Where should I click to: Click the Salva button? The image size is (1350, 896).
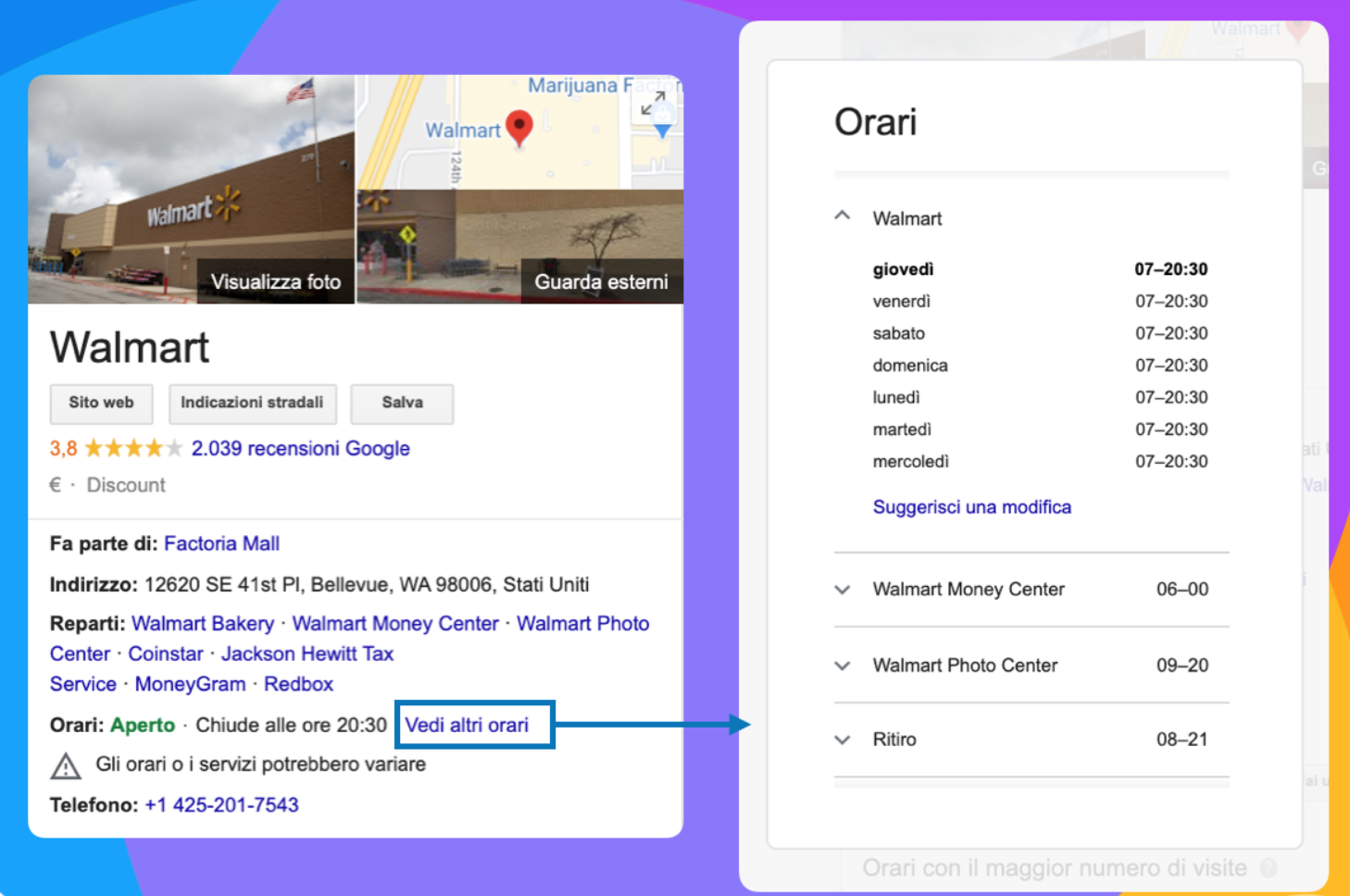click(x=402, y=403)
